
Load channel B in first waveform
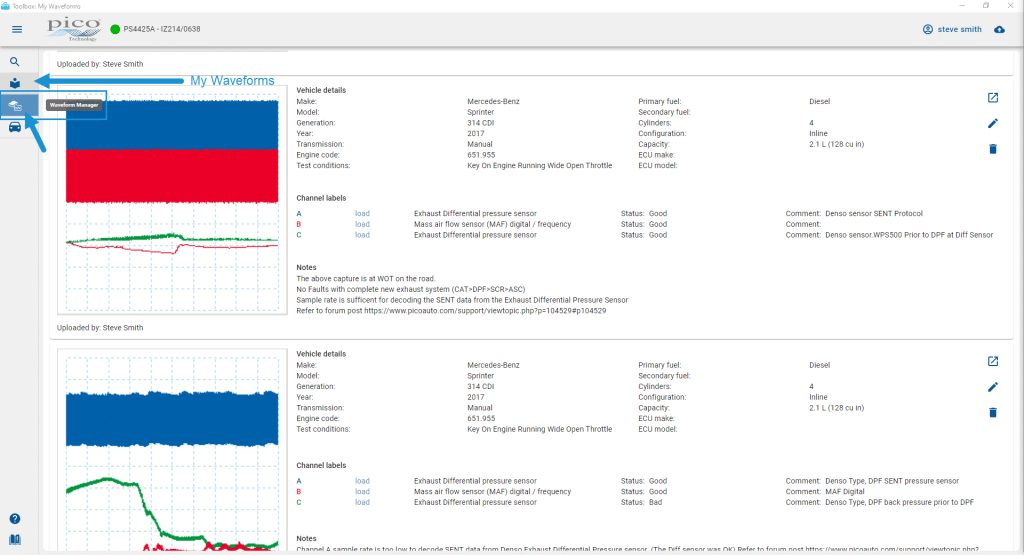(362, 224)
